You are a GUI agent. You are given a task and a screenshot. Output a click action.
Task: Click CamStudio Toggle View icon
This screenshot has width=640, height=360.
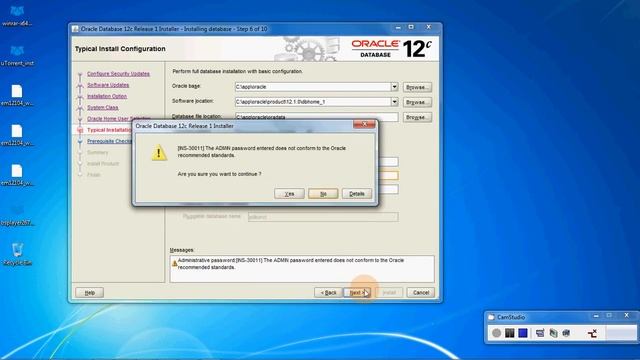click(540, 333)
